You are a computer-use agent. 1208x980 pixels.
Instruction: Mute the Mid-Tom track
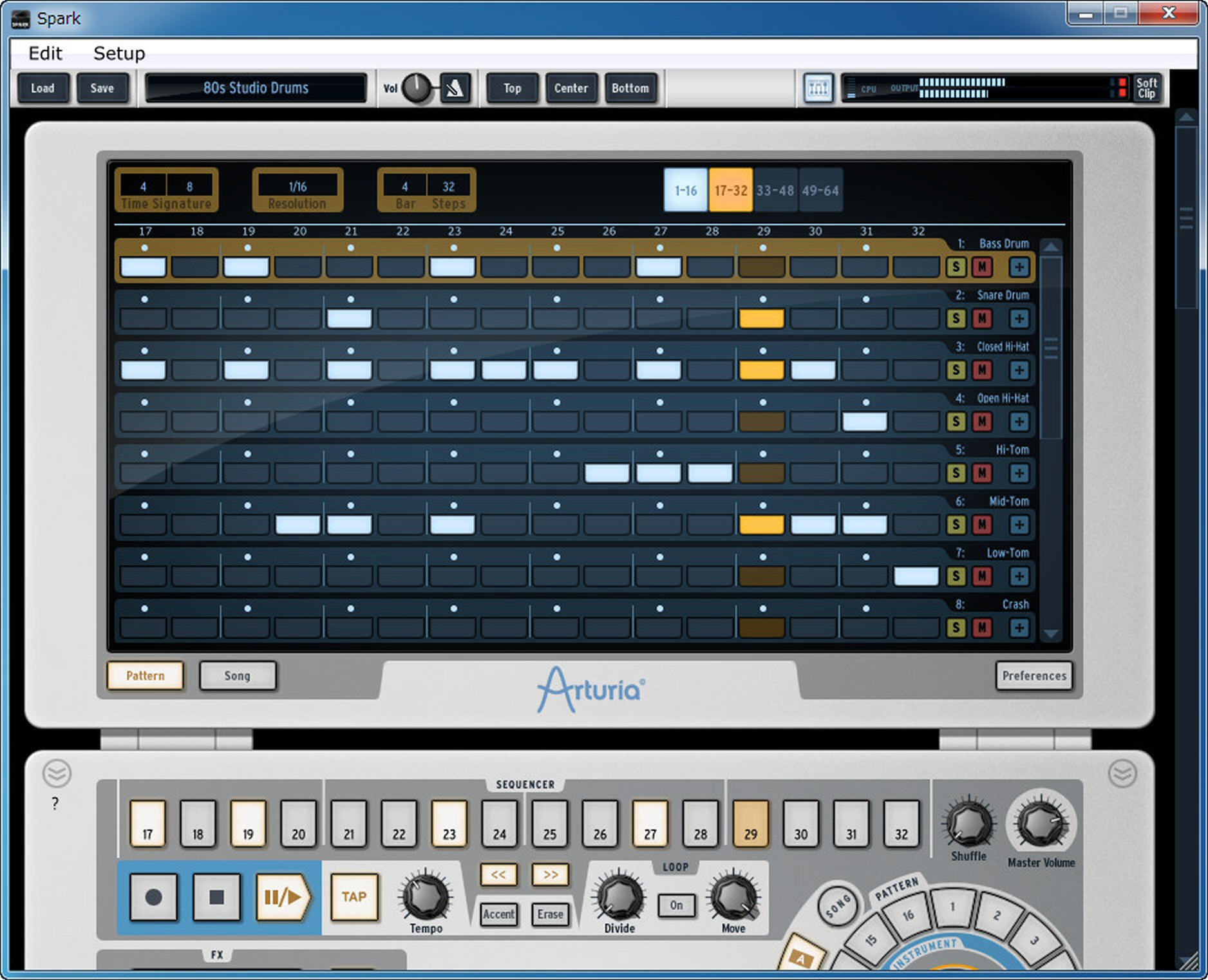tap(982, 524)
